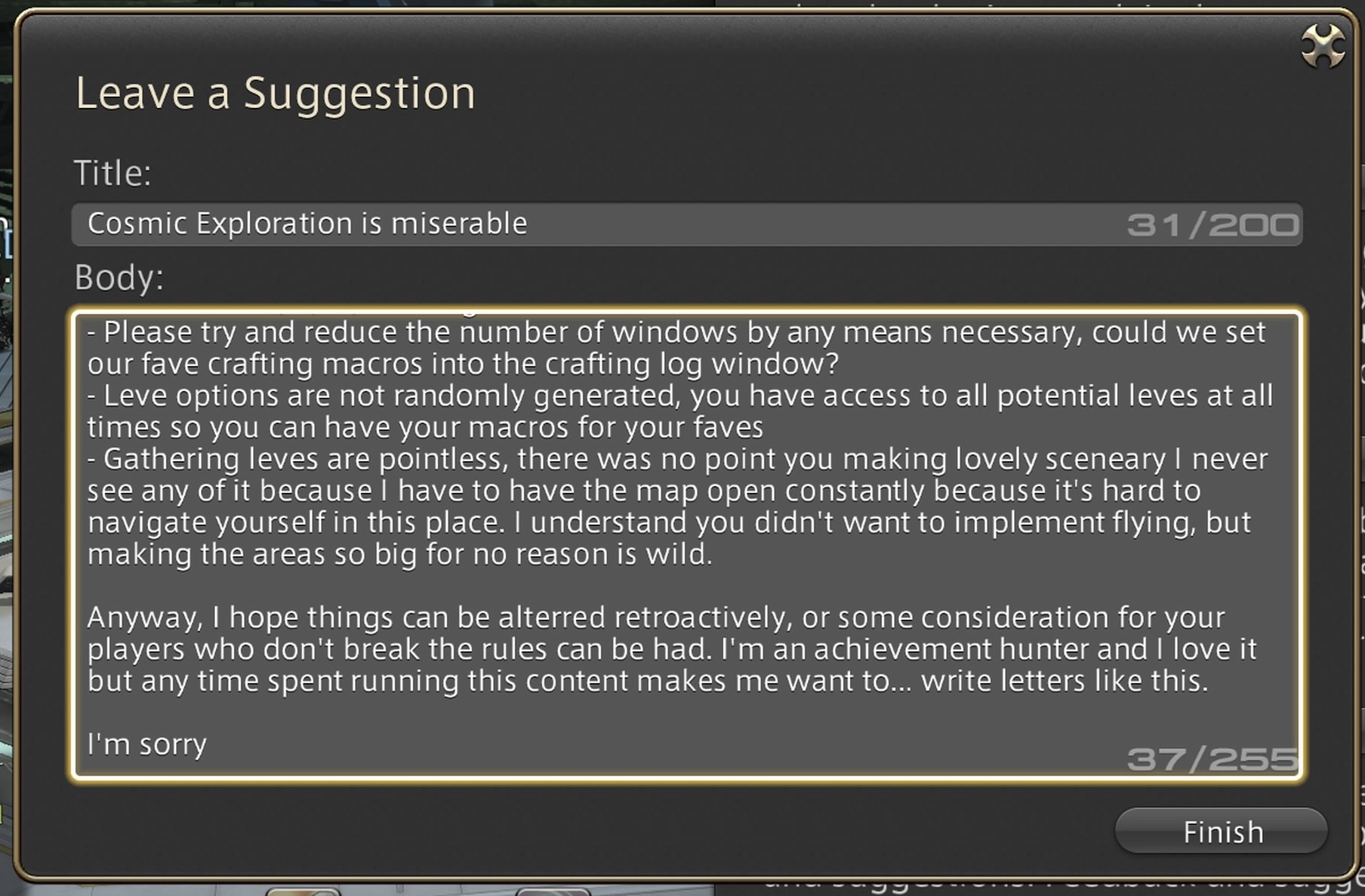Place cursor on the word 'miserable' in title
This screenshot has width=1365, height=896.
(459, 224)
